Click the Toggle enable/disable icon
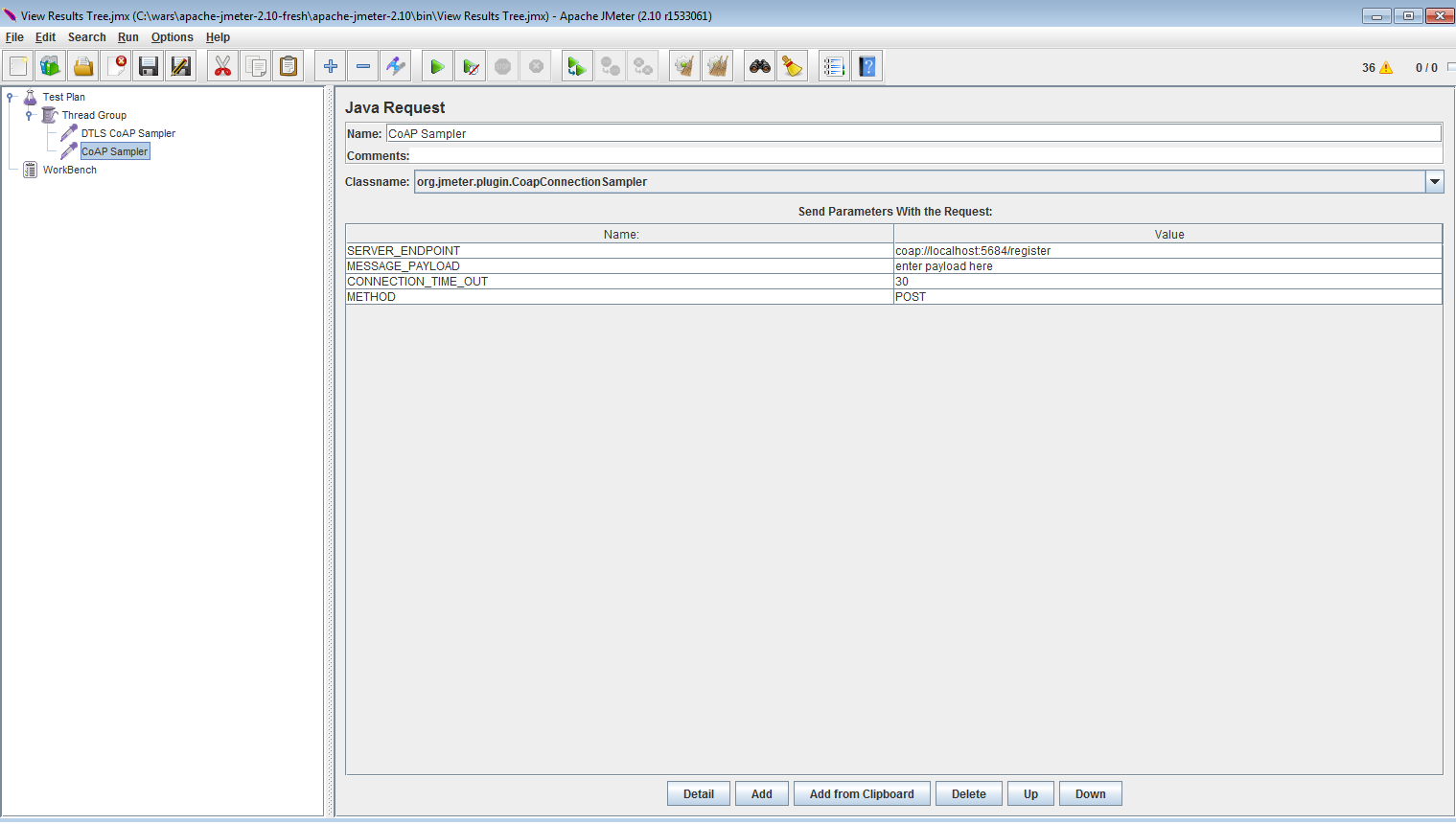 [x=396, y=66]
